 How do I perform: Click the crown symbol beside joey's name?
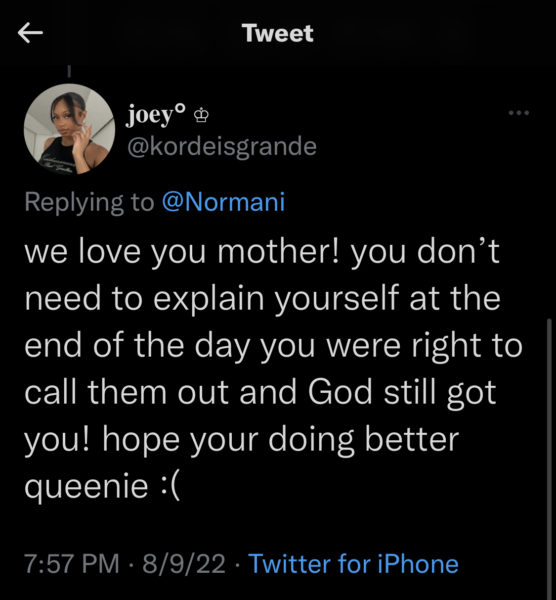(201, 115)
